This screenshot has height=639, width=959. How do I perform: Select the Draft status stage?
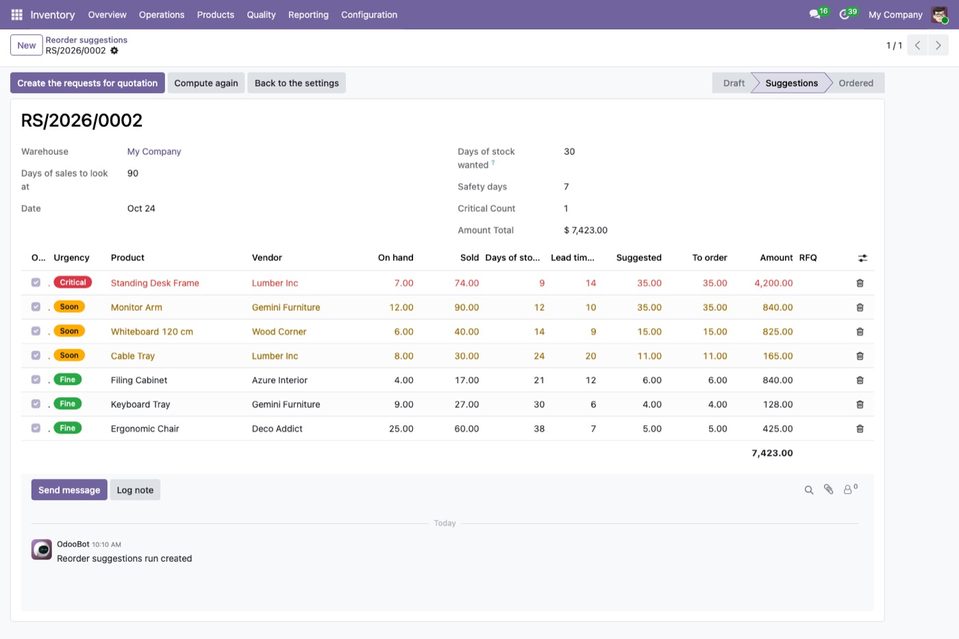[x=734, y=83]
